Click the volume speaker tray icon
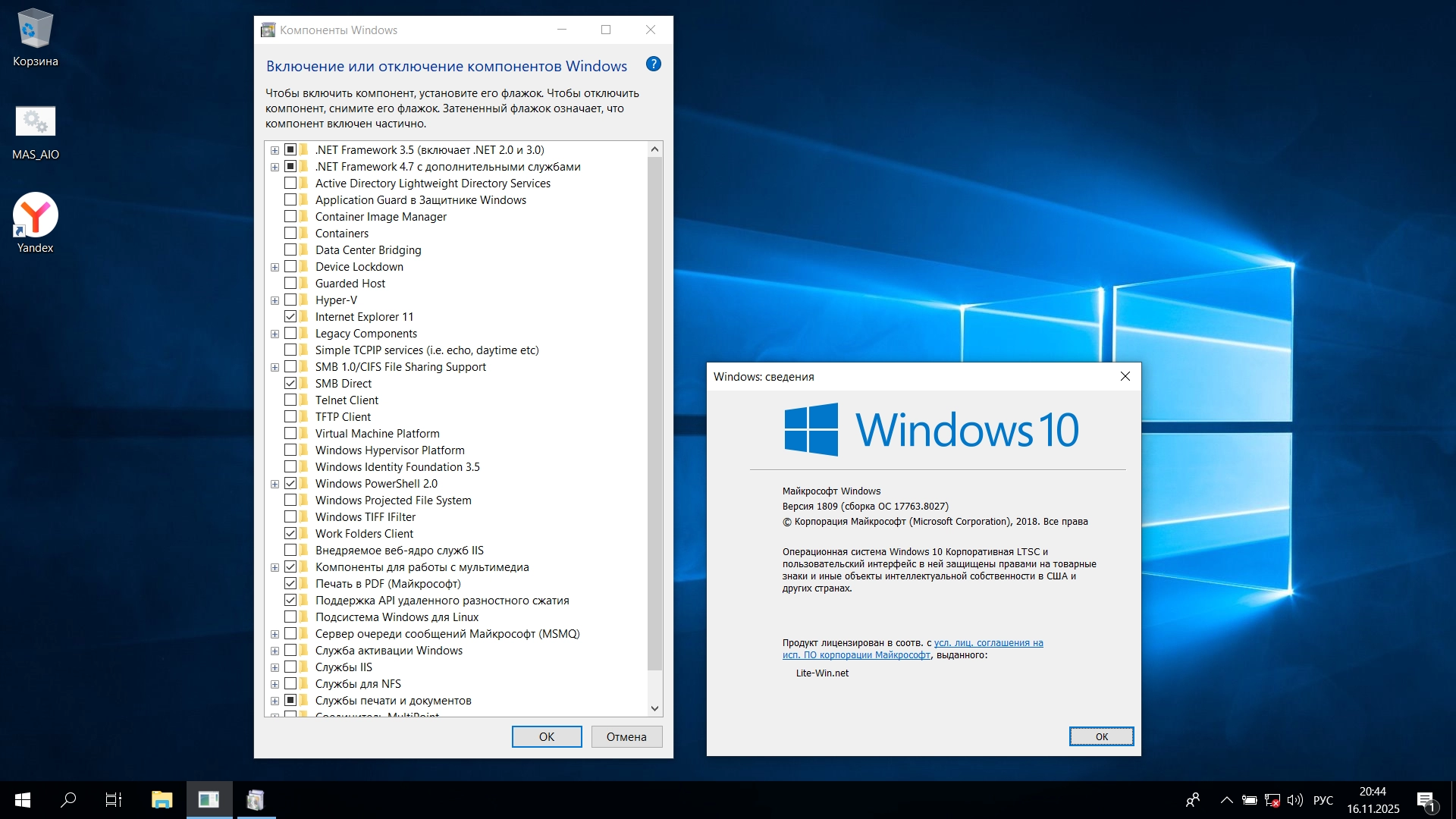The height and width of the screenshot is (819, 1456). [1294, 800]
